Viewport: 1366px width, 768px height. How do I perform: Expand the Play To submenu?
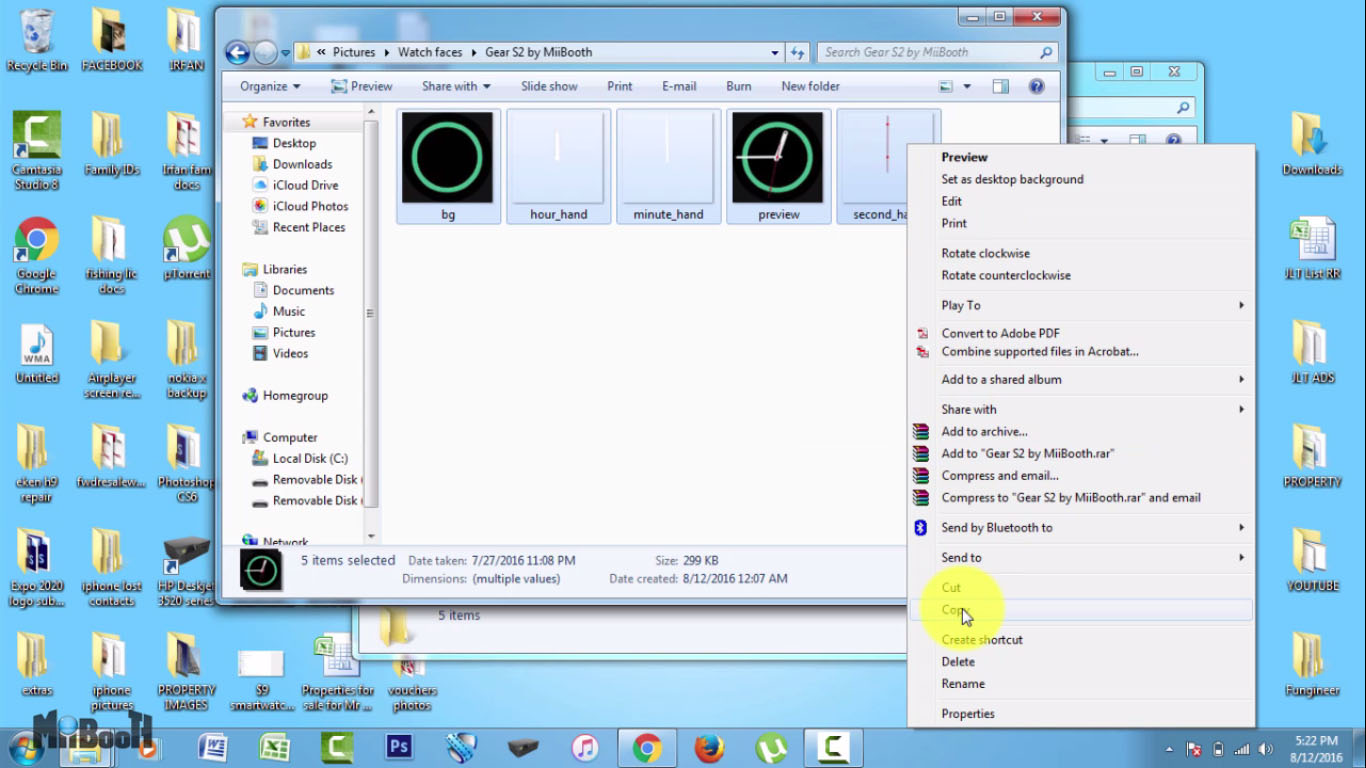(x=1081, y=305)
